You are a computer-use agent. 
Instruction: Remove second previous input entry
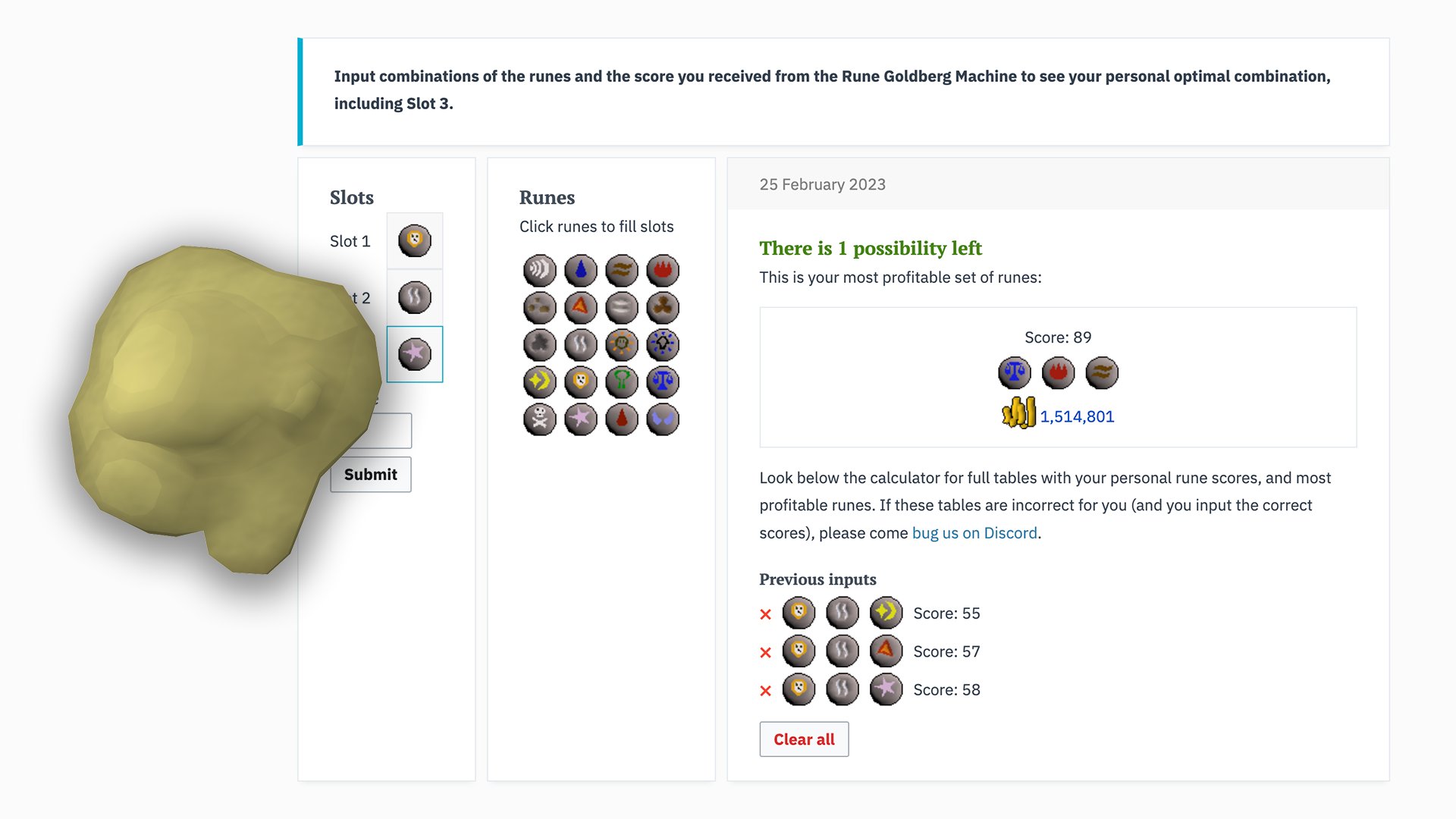pos(766,651)
